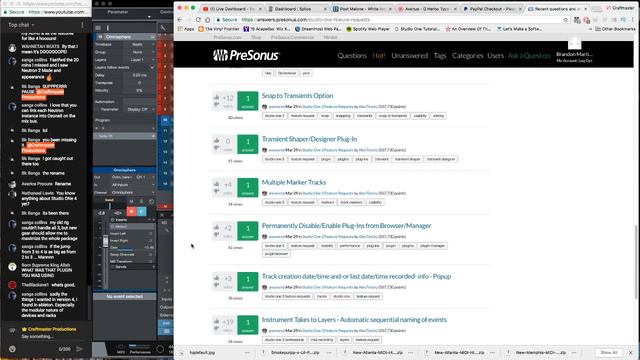
Task: Bookmark this page with the star icon
Action: pos(565,20)
